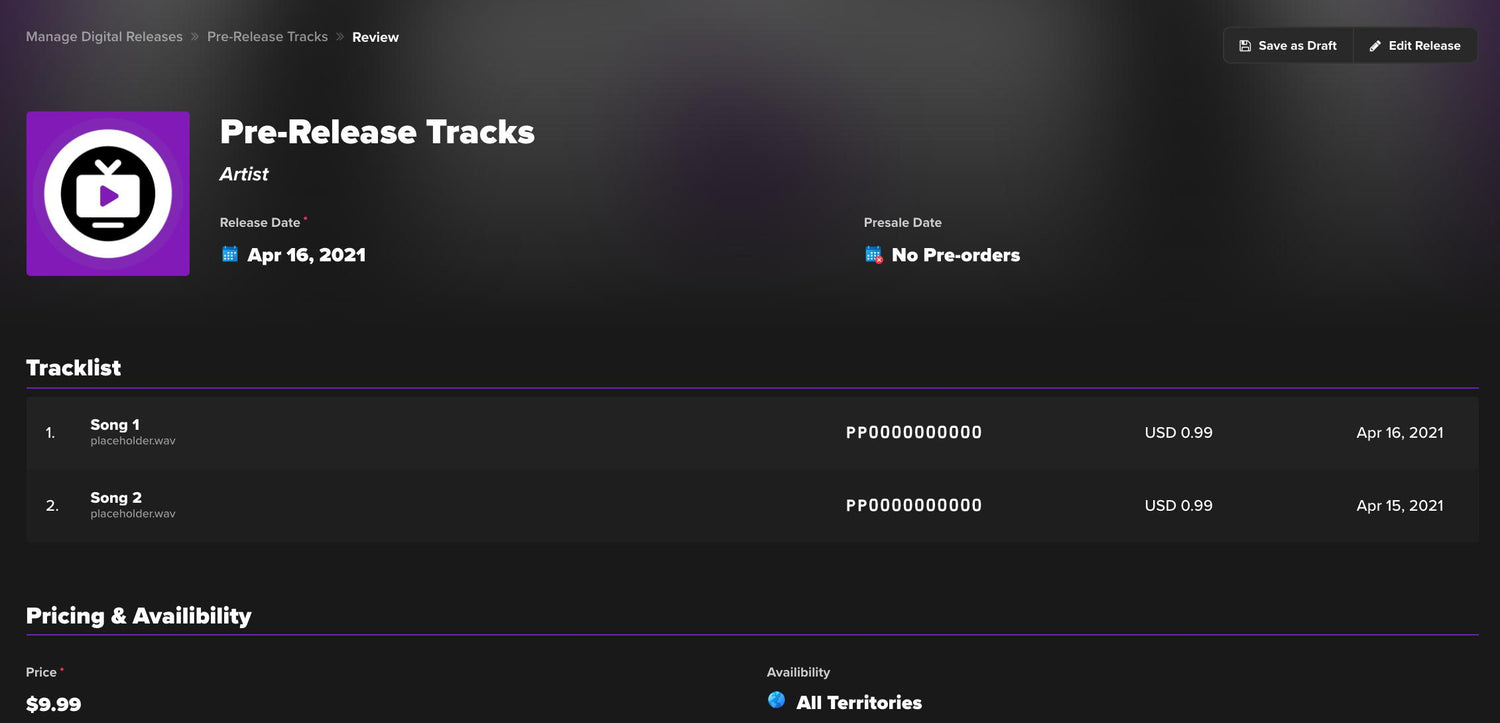Select the Review breadcrumb item

click(375, 37)
